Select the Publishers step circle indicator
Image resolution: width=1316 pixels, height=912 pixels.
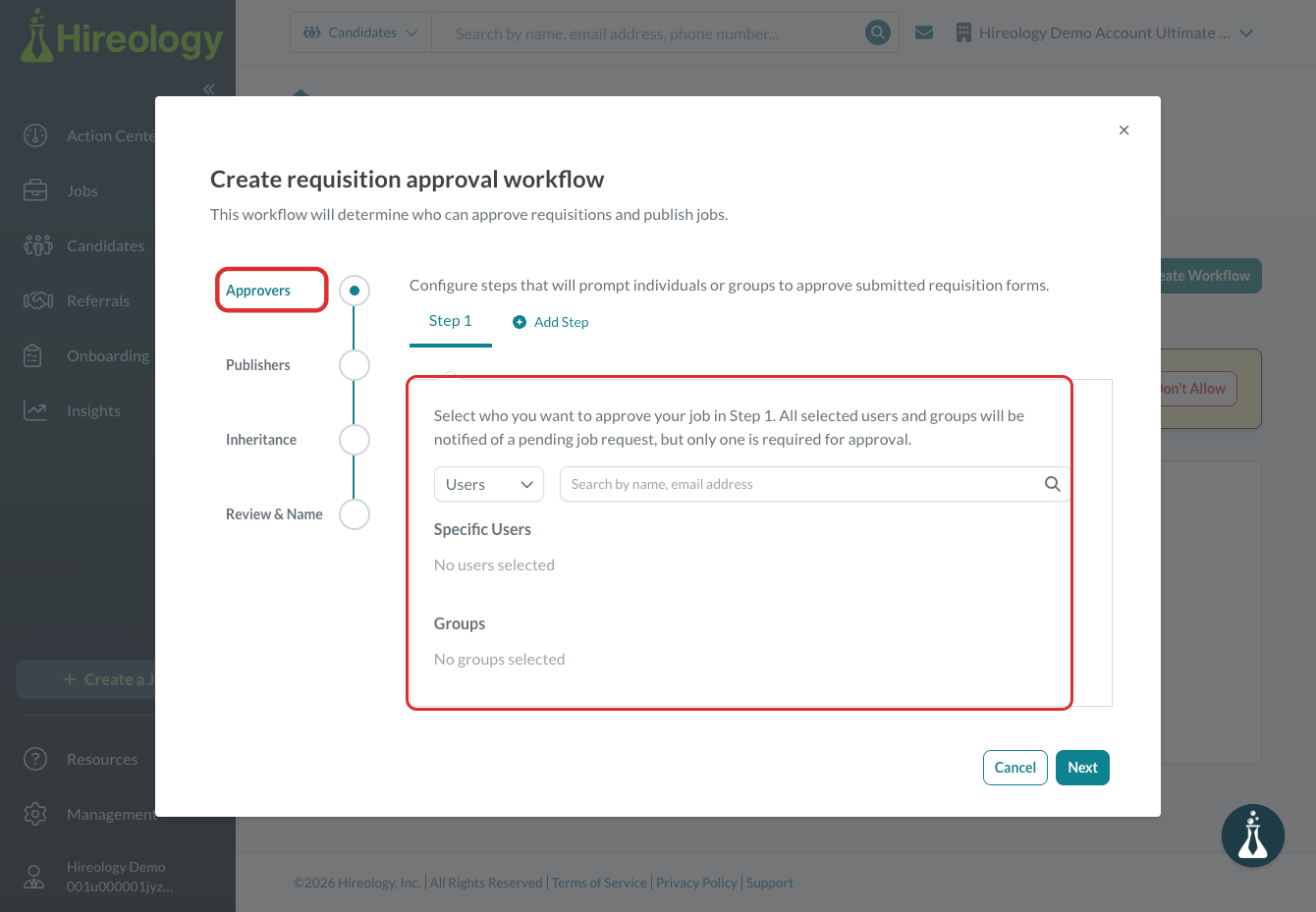(355, 365)
